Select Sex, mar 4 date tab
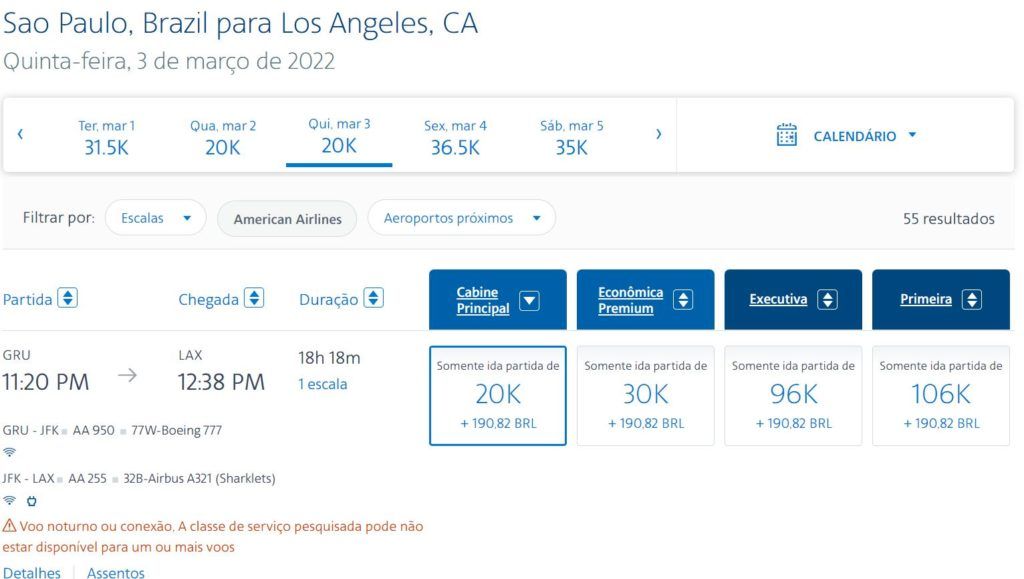Image resolution: width=1024 pixels, height=579 pixels. point(455,138)
